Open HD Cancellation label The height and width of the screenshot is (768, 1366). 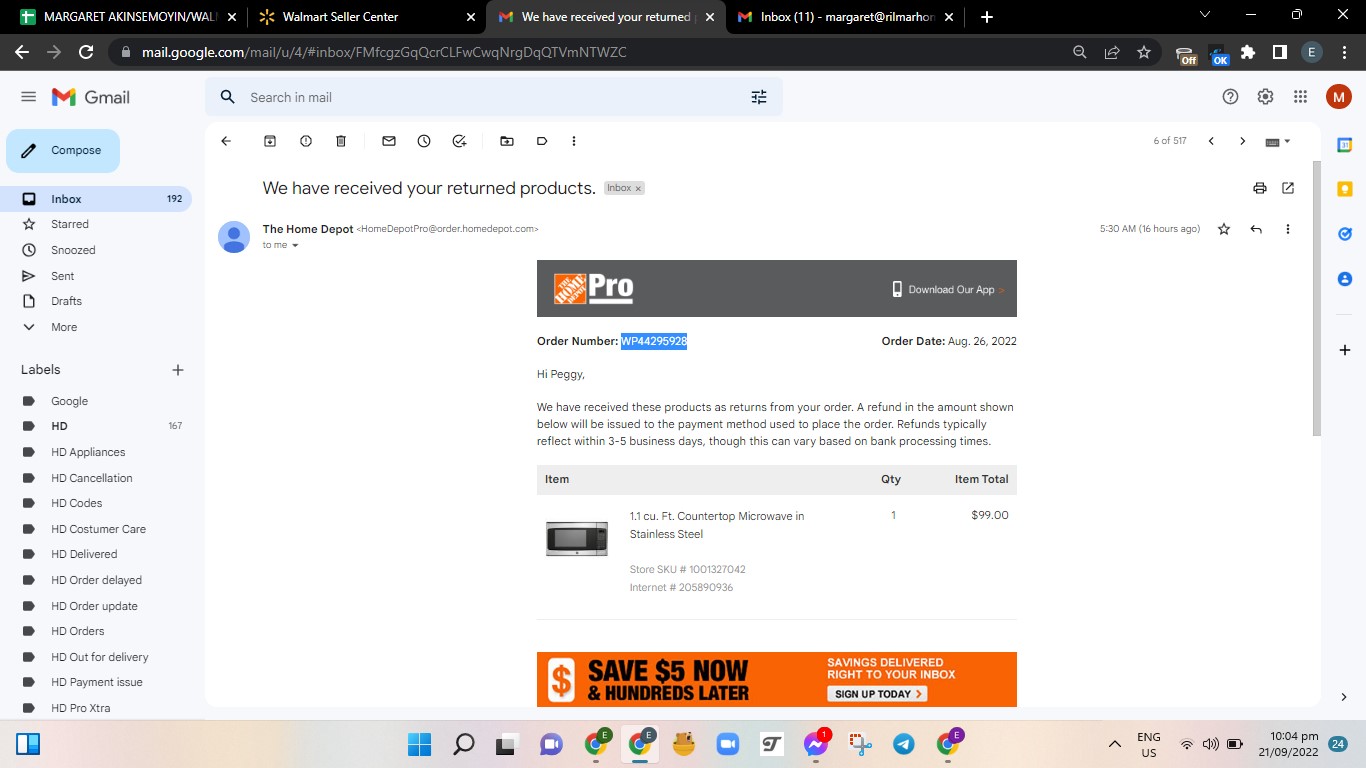[96, 478]
